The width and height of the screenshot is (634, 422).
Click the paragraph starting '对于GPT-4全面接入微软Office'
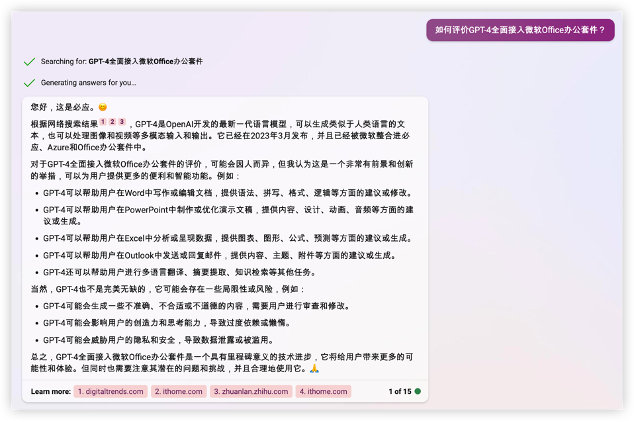tap(222, 170)
